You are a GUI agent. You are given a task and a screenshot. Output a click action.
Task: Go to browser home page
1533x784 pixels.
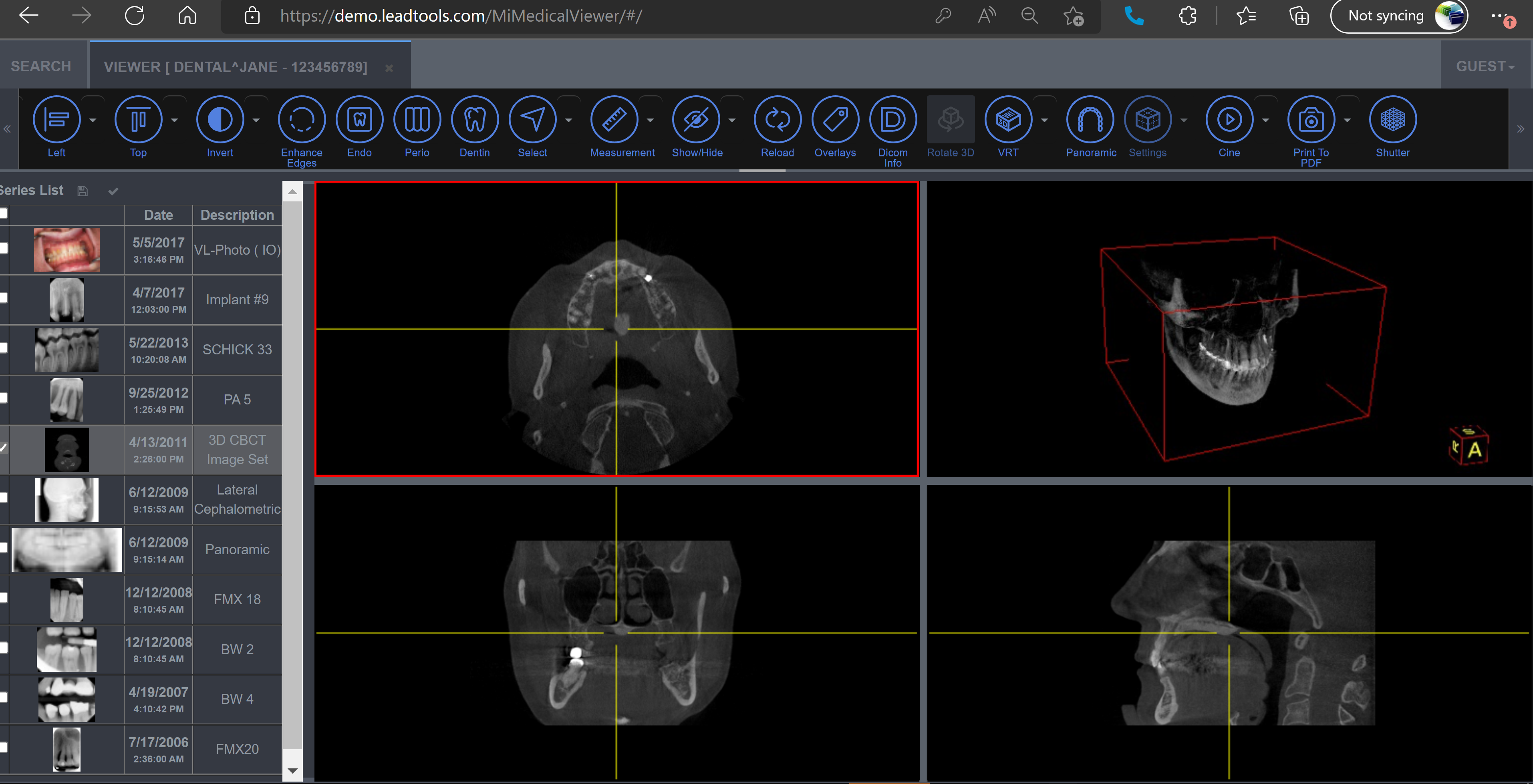coord(187,16)
